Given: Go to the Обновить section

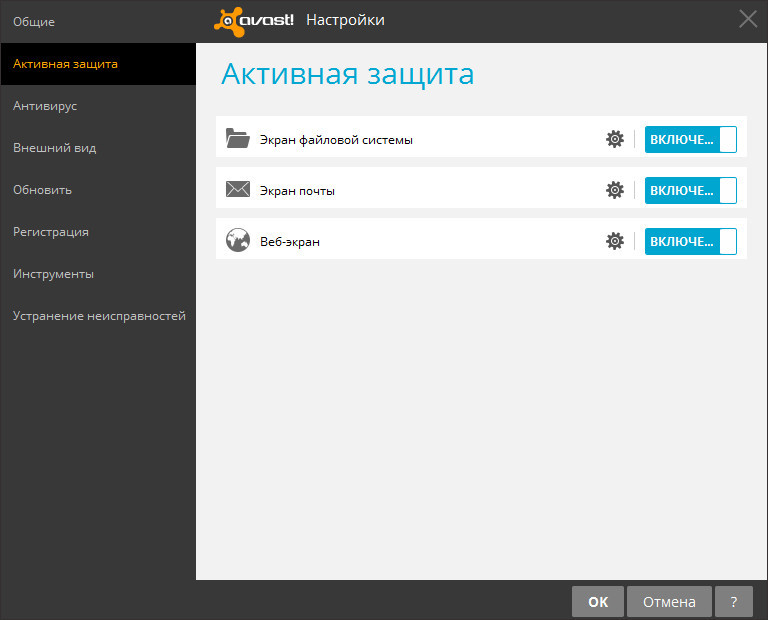Looking at the screenshot, I should click(42, 189).
